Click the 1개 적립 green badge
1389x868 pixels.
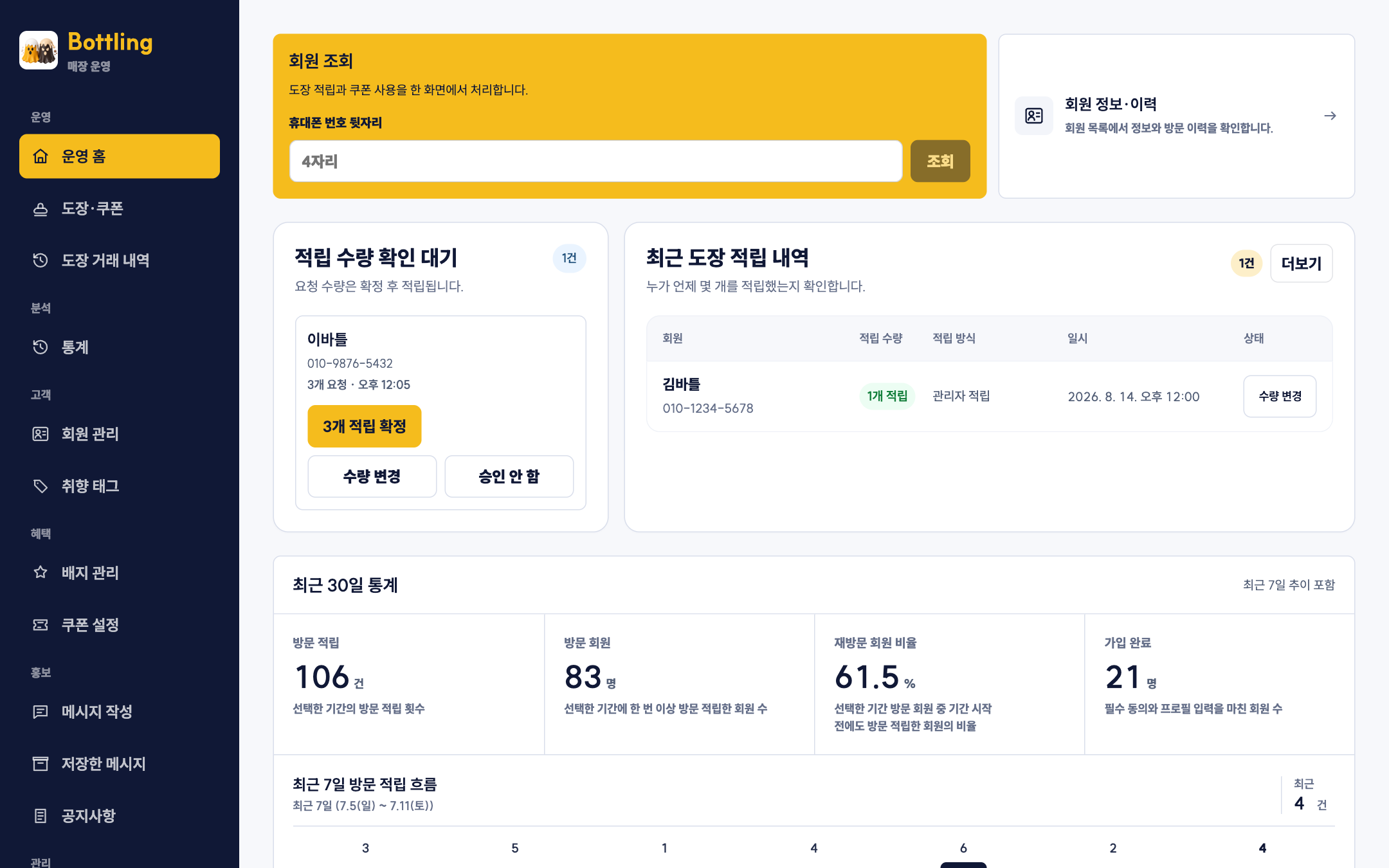[x=887, y=396]
